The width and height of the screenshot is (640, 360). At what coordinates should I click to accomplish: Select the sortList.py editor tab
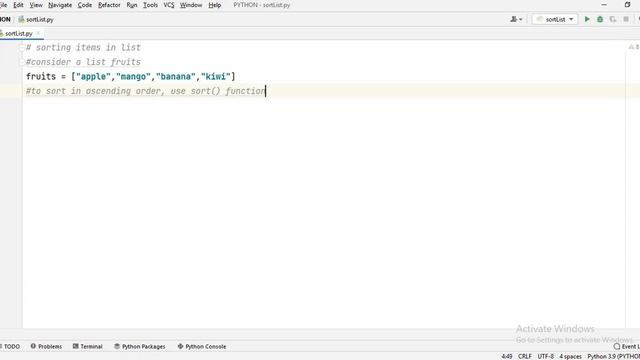click(x=18, y=33)
